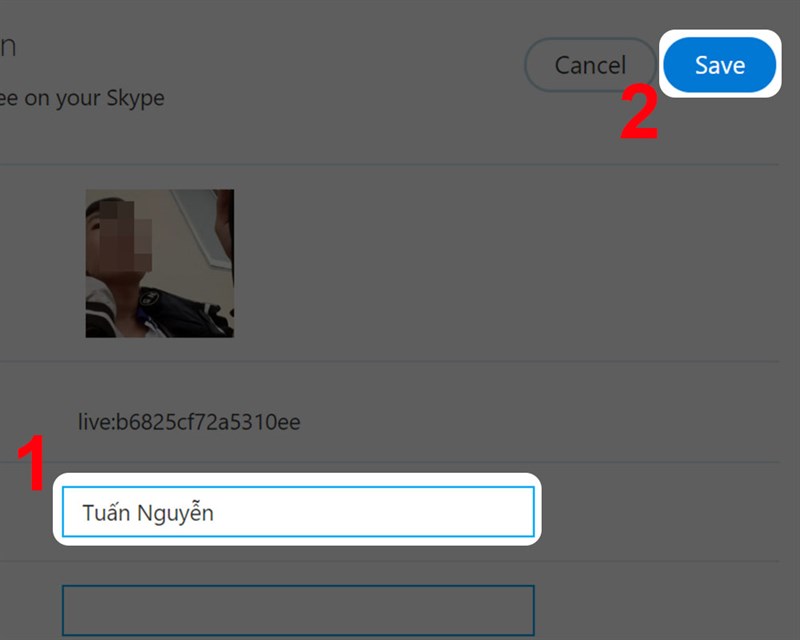Click the word Tuấn in the name field

106,512
